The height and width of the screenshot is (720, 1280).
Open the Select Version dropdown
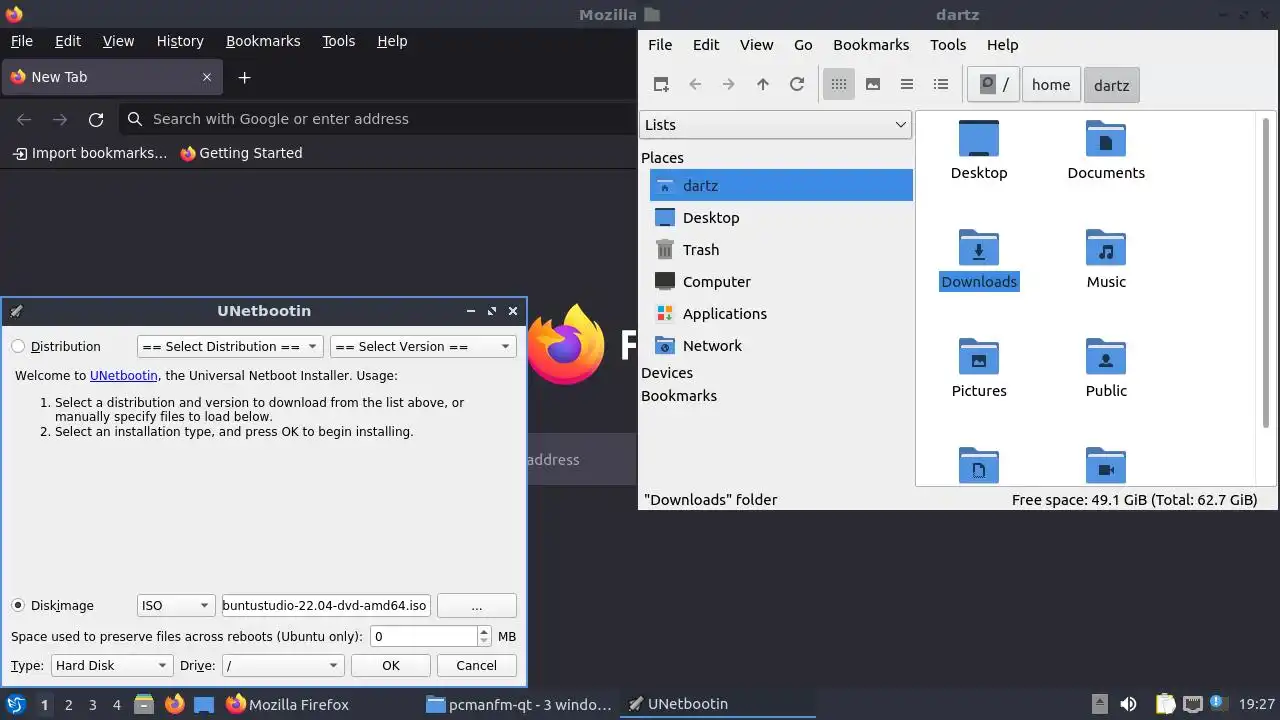point(423,347)
